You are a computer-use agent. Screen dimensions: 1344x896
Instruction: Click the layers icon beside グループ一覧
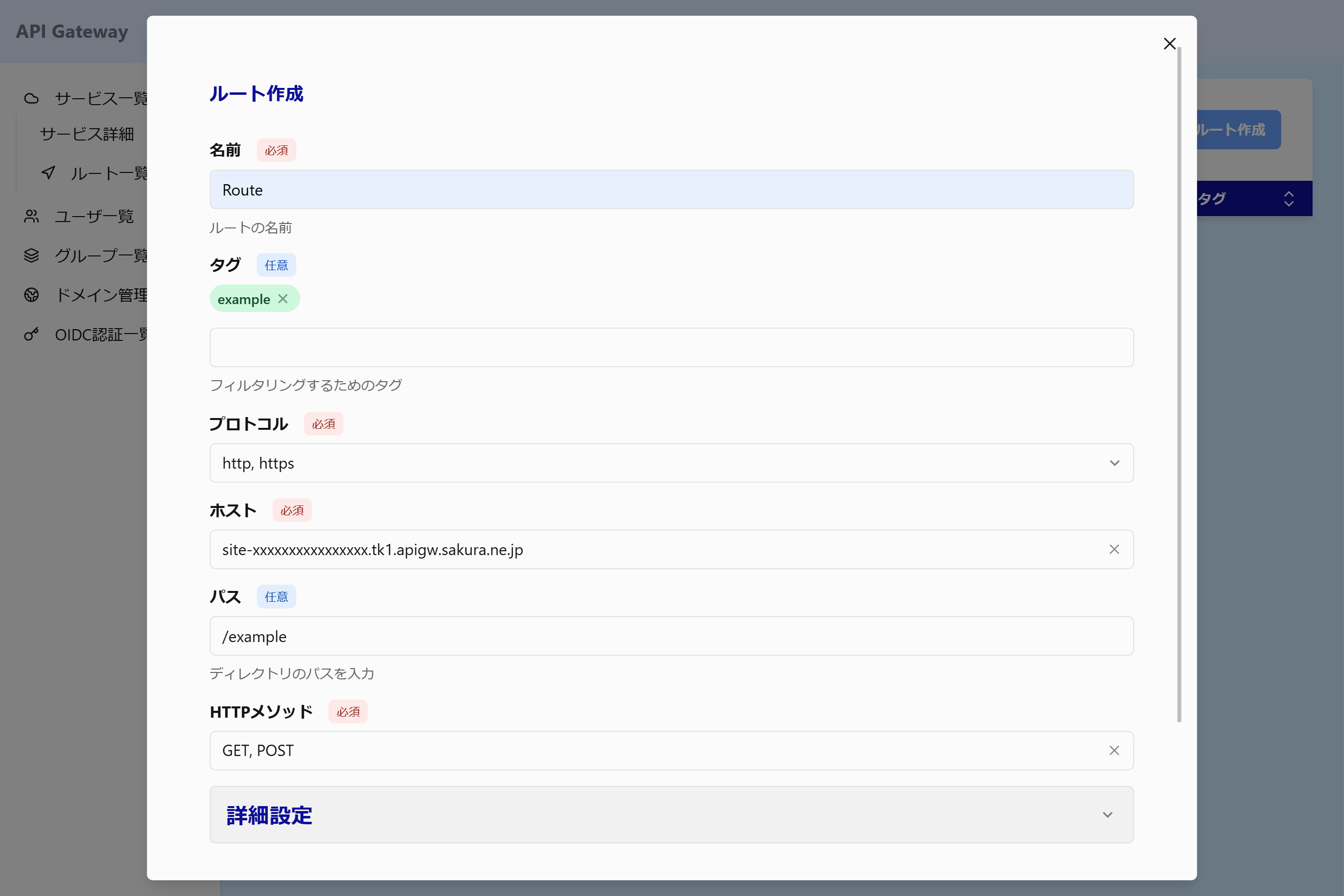coord(31,255)
